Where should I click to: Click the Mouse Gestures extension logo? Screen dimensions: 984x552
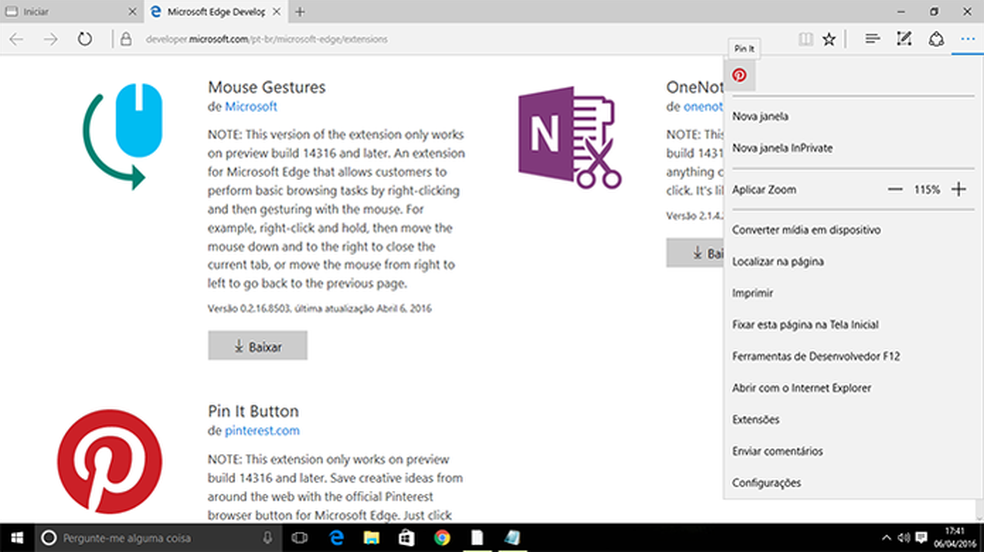coord(124,136)
